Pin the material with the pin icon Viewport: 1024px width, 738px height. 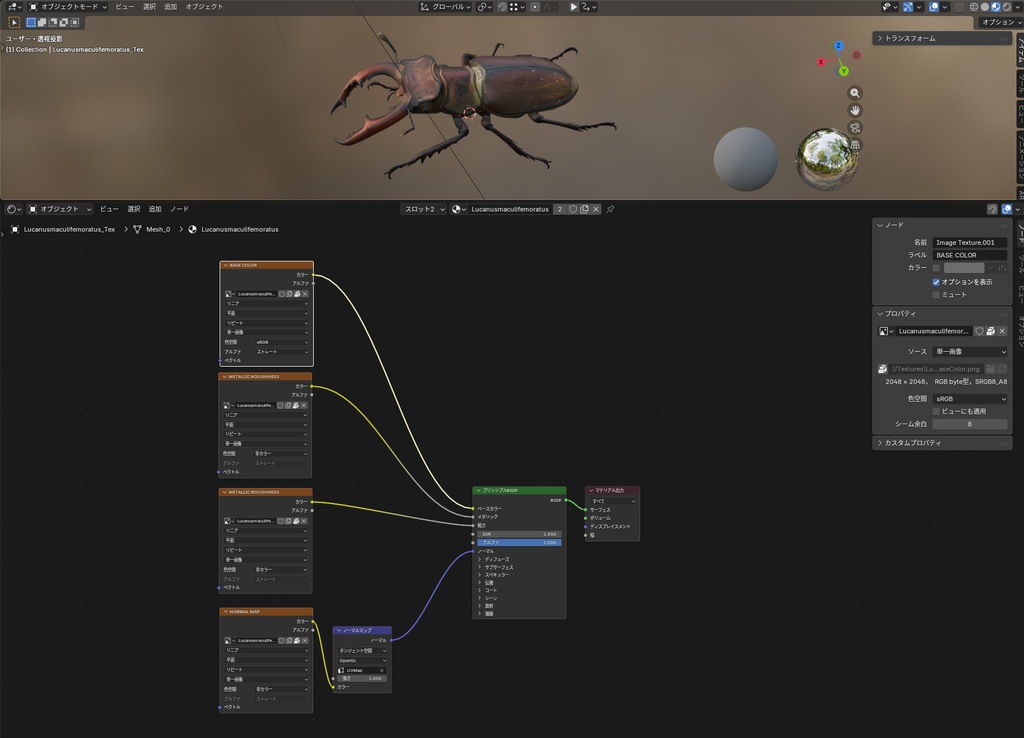(x=610, y=209)
